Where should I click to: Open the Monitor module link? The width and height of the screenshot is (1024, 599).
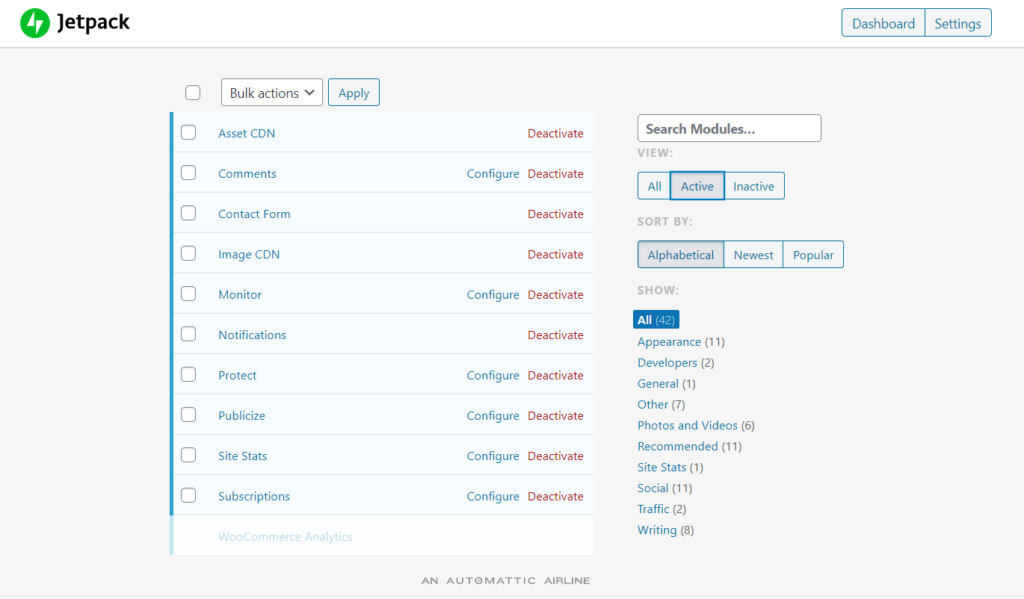pos(240,295)
